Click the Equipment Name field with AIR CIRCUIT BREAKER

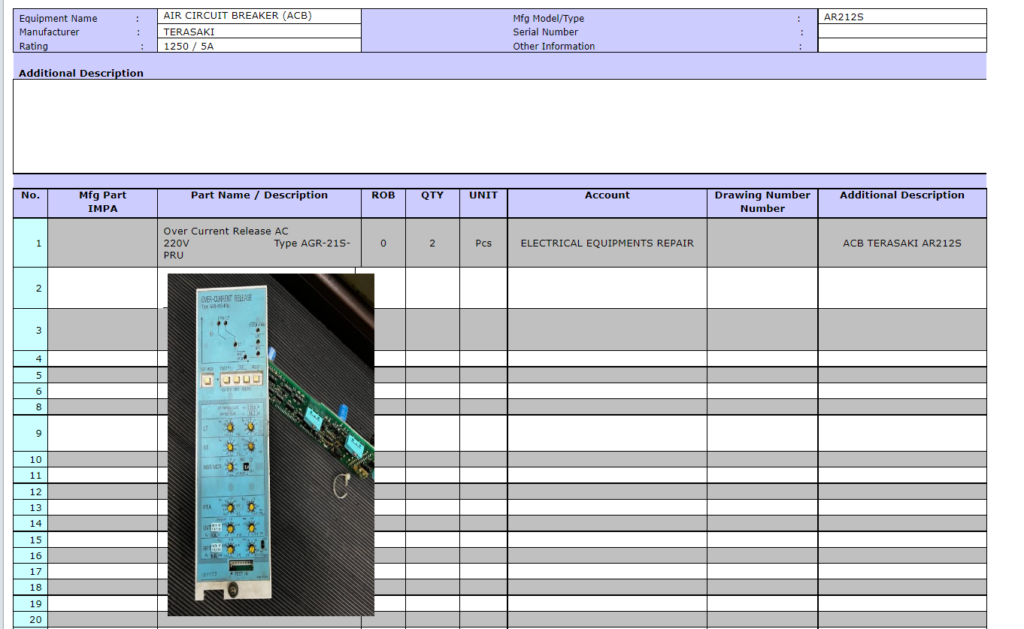(x=259, y=17)
